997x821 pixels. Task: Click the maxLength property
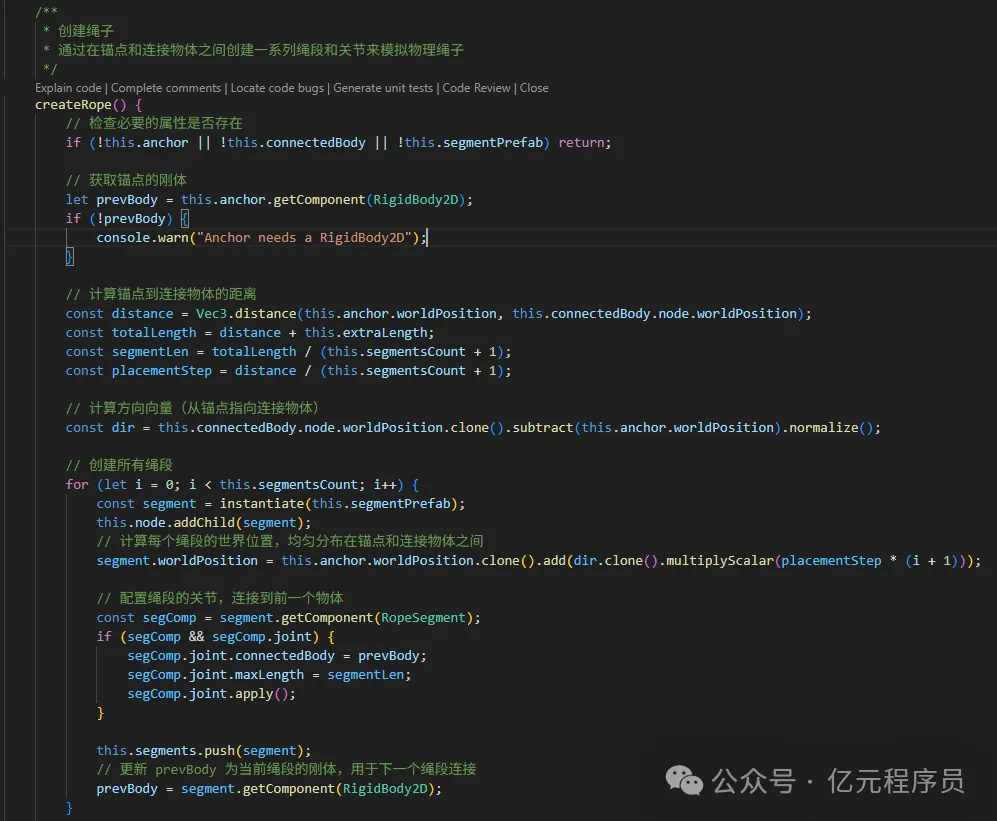point(269,675)
